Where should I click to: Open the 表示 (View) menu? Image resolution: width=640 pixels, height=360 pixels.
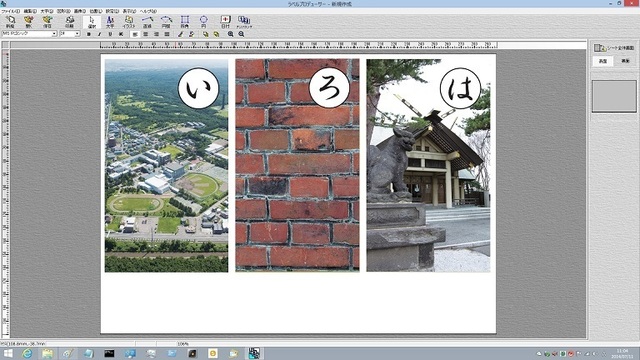pyautogui.click(x=129, y=11)
